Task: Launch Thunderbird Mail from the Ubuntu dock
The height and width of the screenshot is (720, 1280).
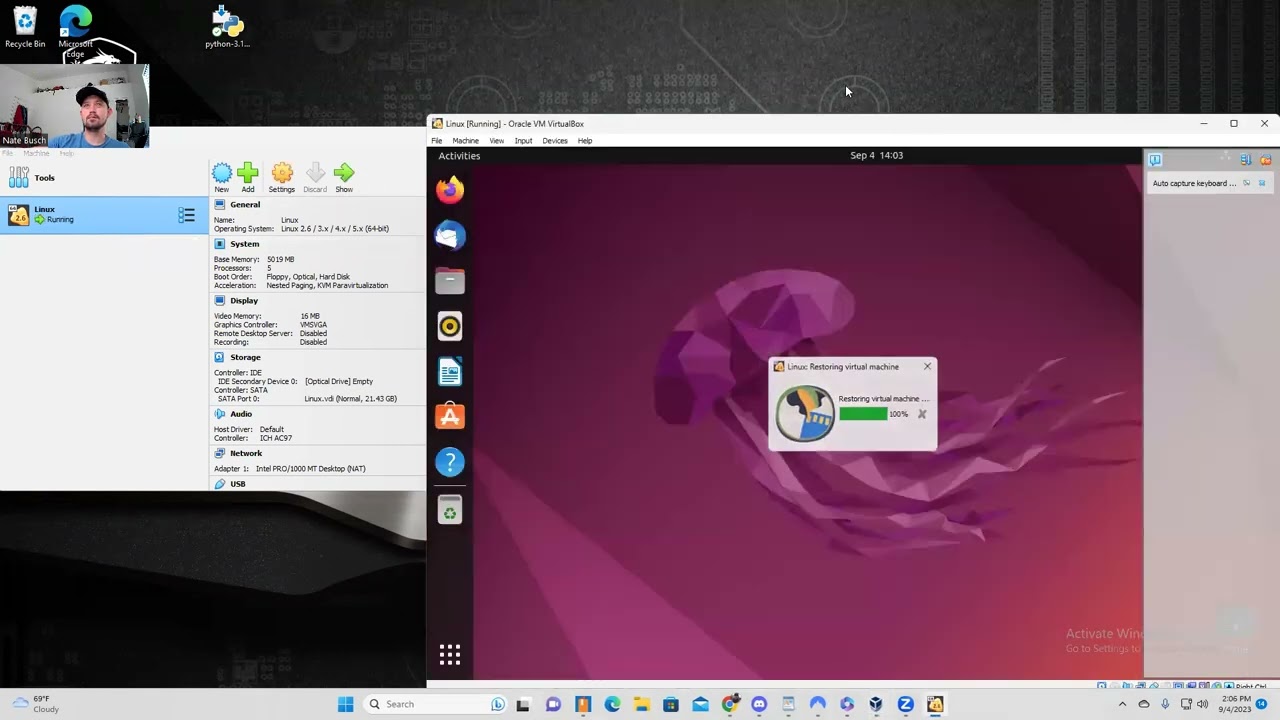Action: [450, 235]
